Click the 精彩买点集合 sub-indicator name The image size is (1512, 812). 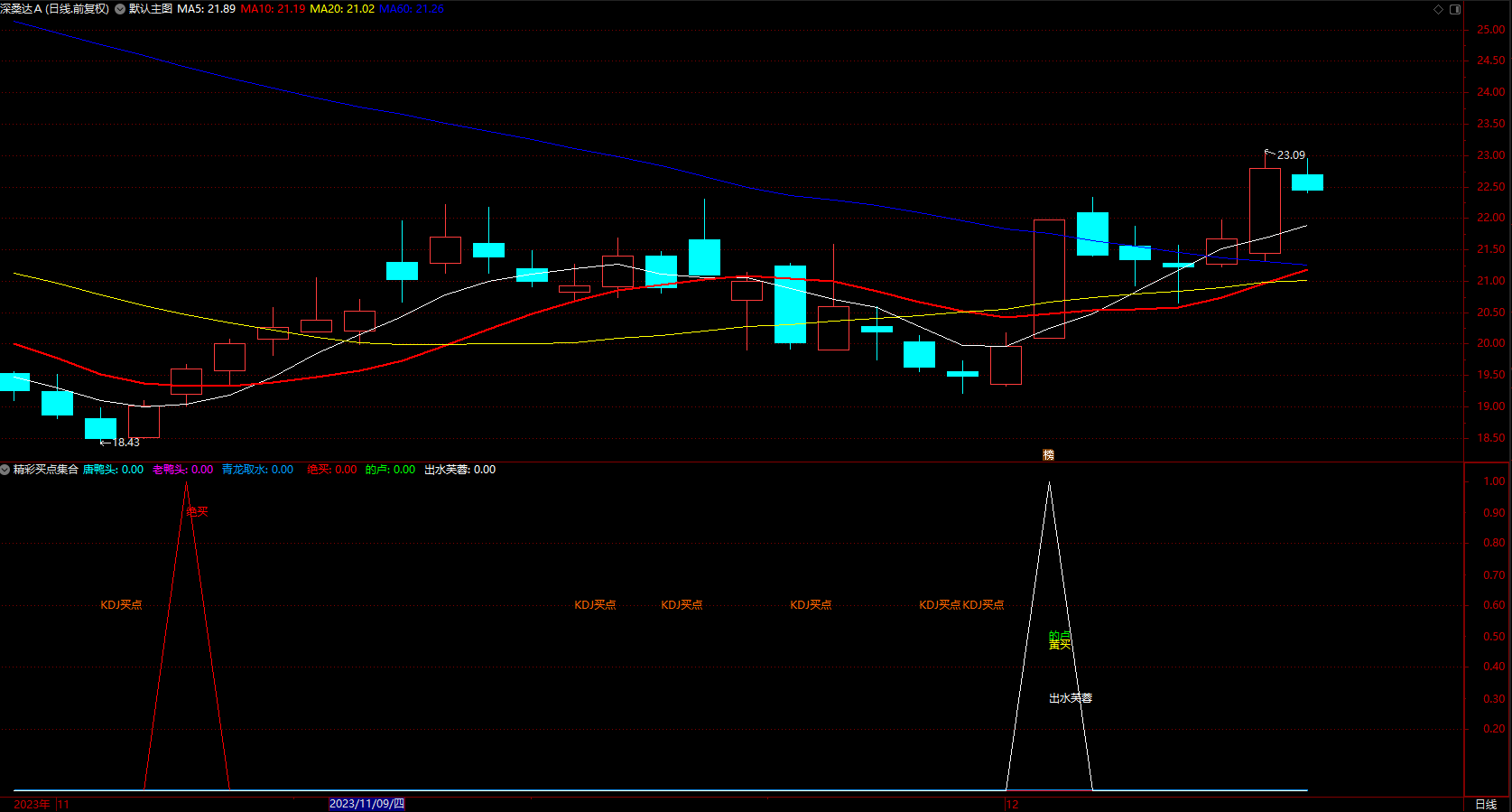(46, 470)
